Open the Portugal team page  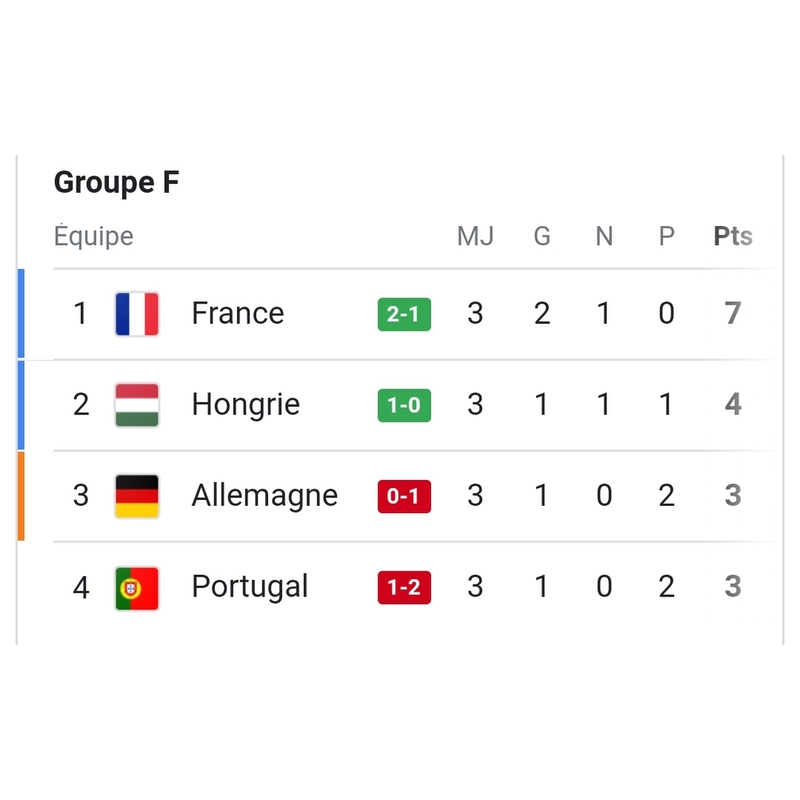(250, 587)
